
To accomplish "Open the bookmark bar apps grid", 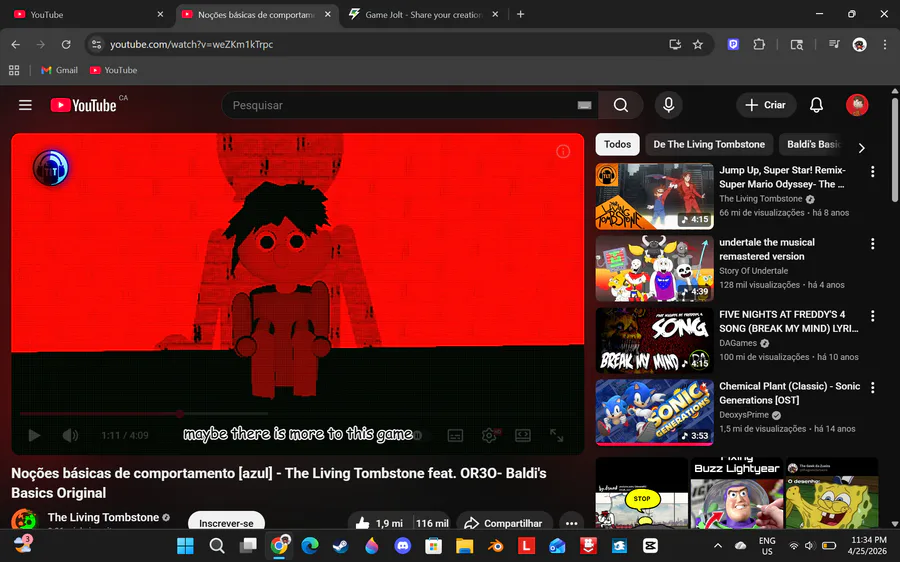I will [14, 70].
